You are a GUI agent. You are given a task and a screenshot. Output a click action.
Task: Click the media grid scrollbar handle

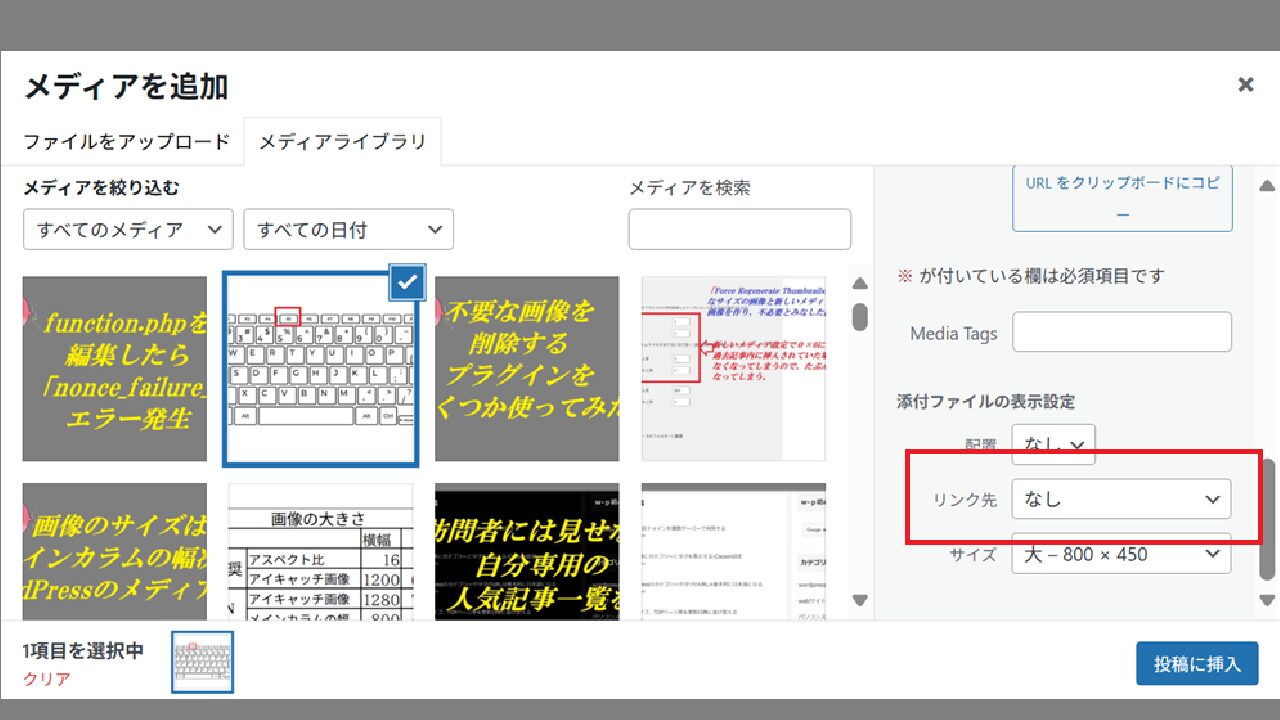click(860, 316)
